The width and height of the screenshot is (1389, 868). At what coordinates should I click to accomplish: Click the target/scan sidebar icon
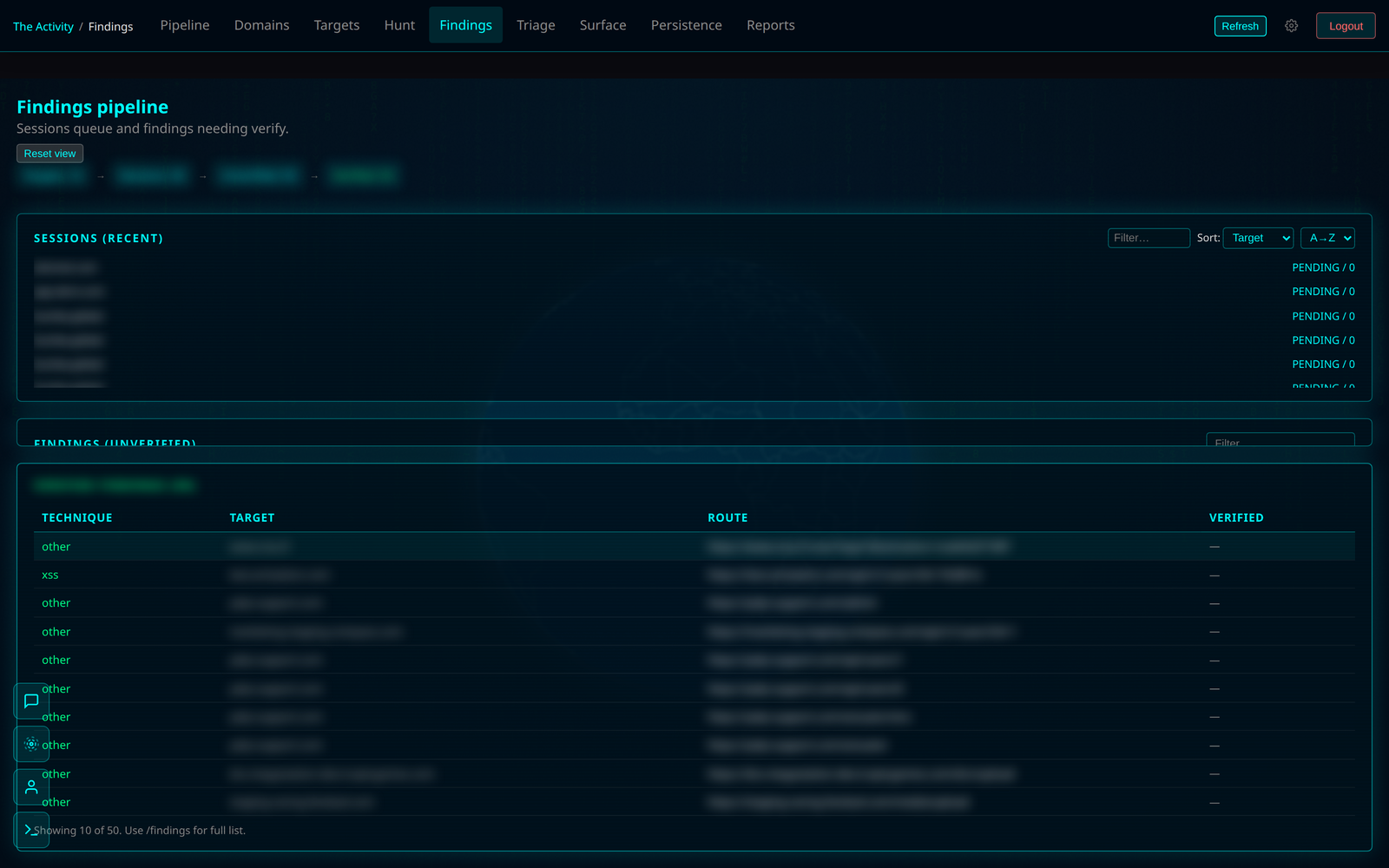pos(31,744)
